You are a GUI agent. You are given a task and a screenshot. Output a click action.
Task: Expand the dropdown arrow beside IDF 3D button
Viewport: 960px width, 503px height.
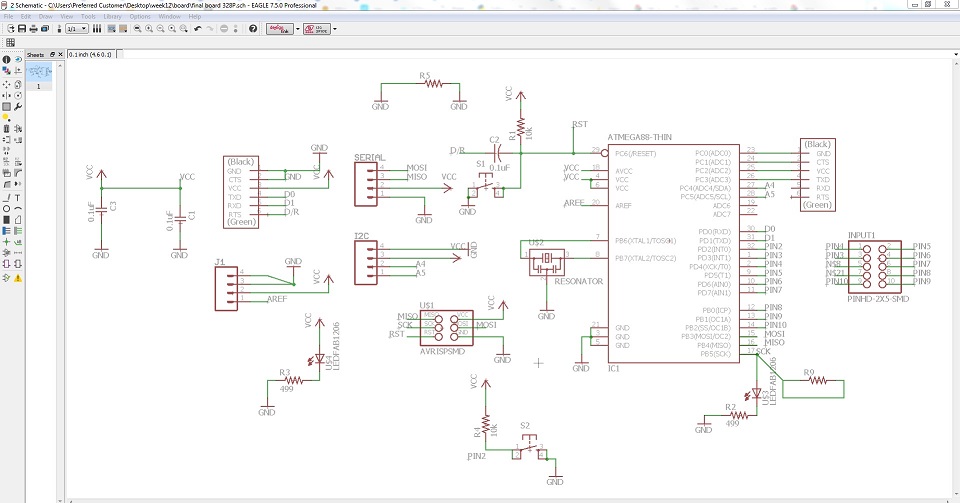[334, 29]
